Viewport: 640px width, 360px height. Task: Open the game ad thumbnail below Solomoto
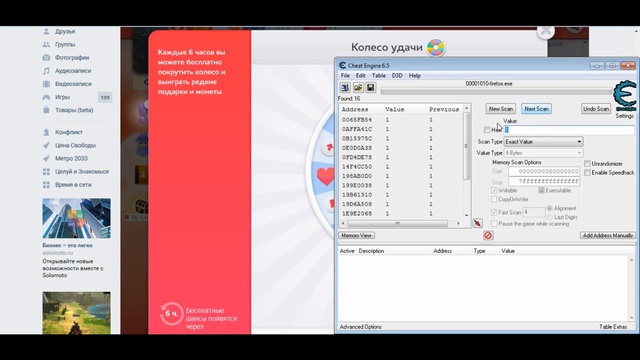coord(76,313)
